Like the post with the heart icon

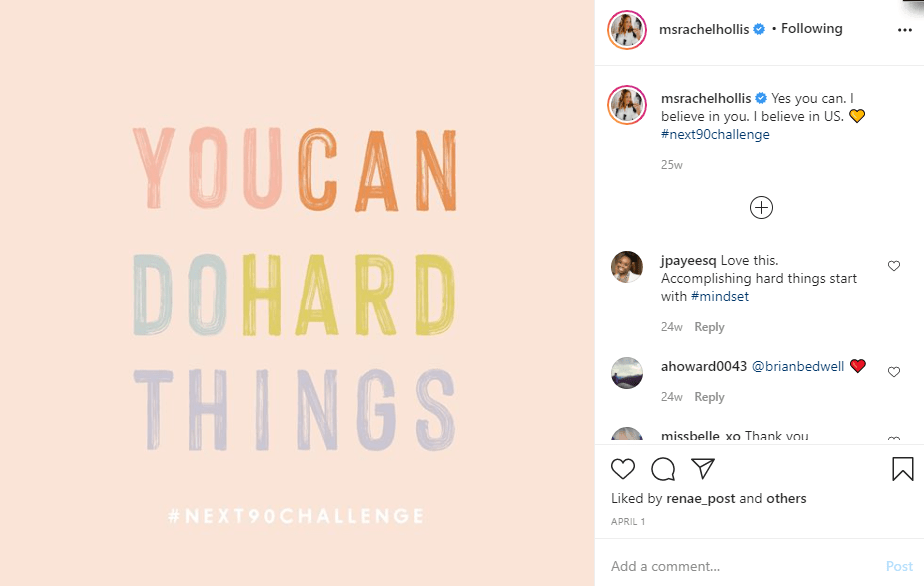click(623, 469)
